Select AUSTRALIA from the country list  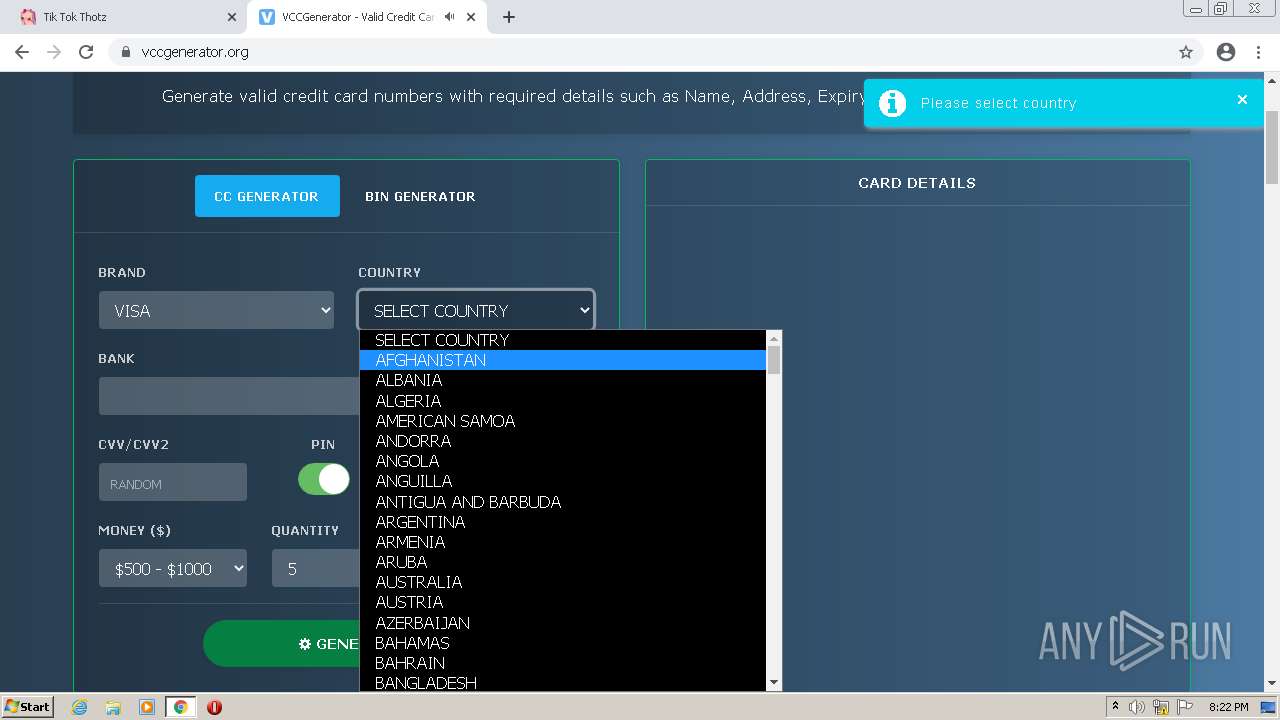563,582
